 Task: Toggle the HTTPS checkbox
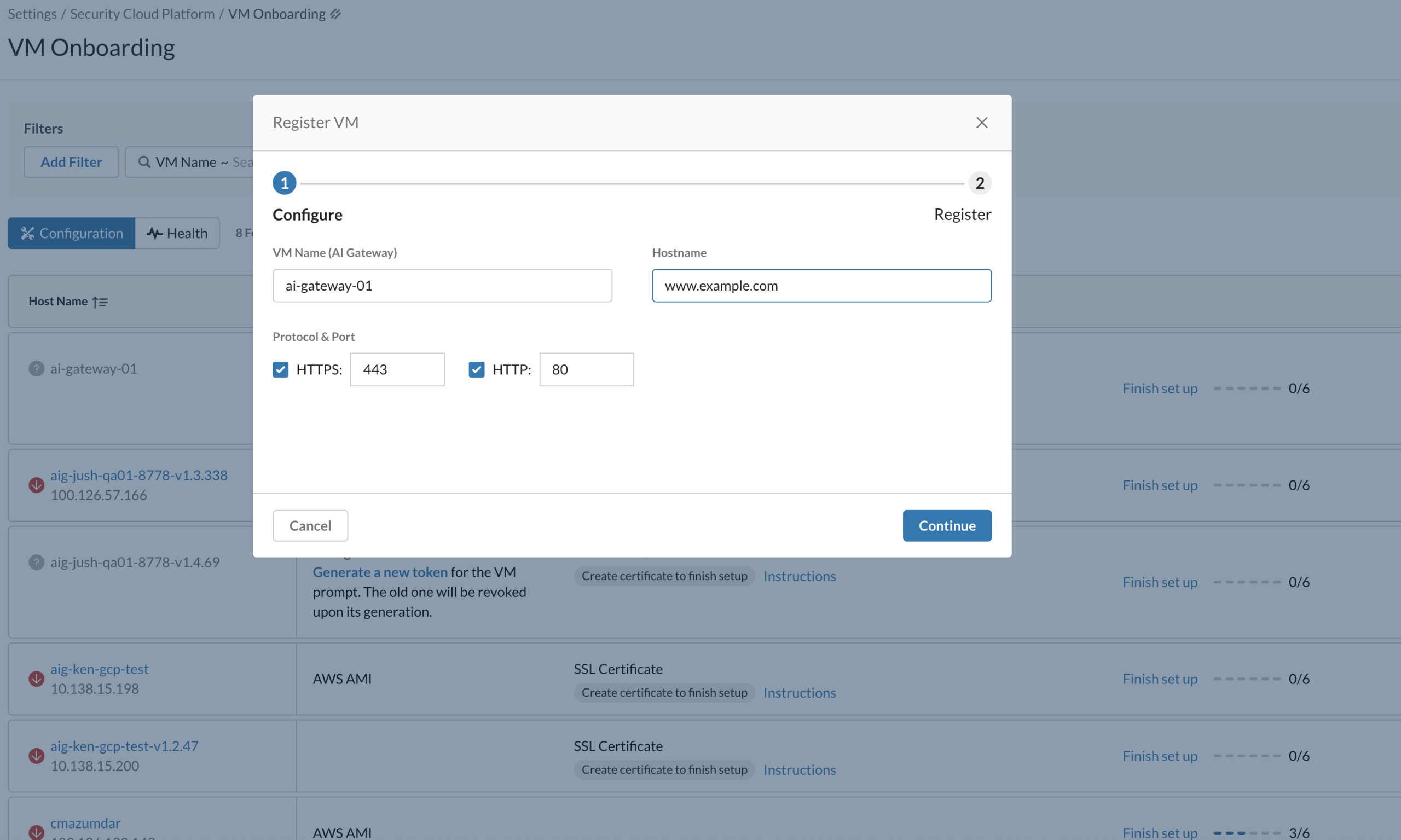coord(280,369)
